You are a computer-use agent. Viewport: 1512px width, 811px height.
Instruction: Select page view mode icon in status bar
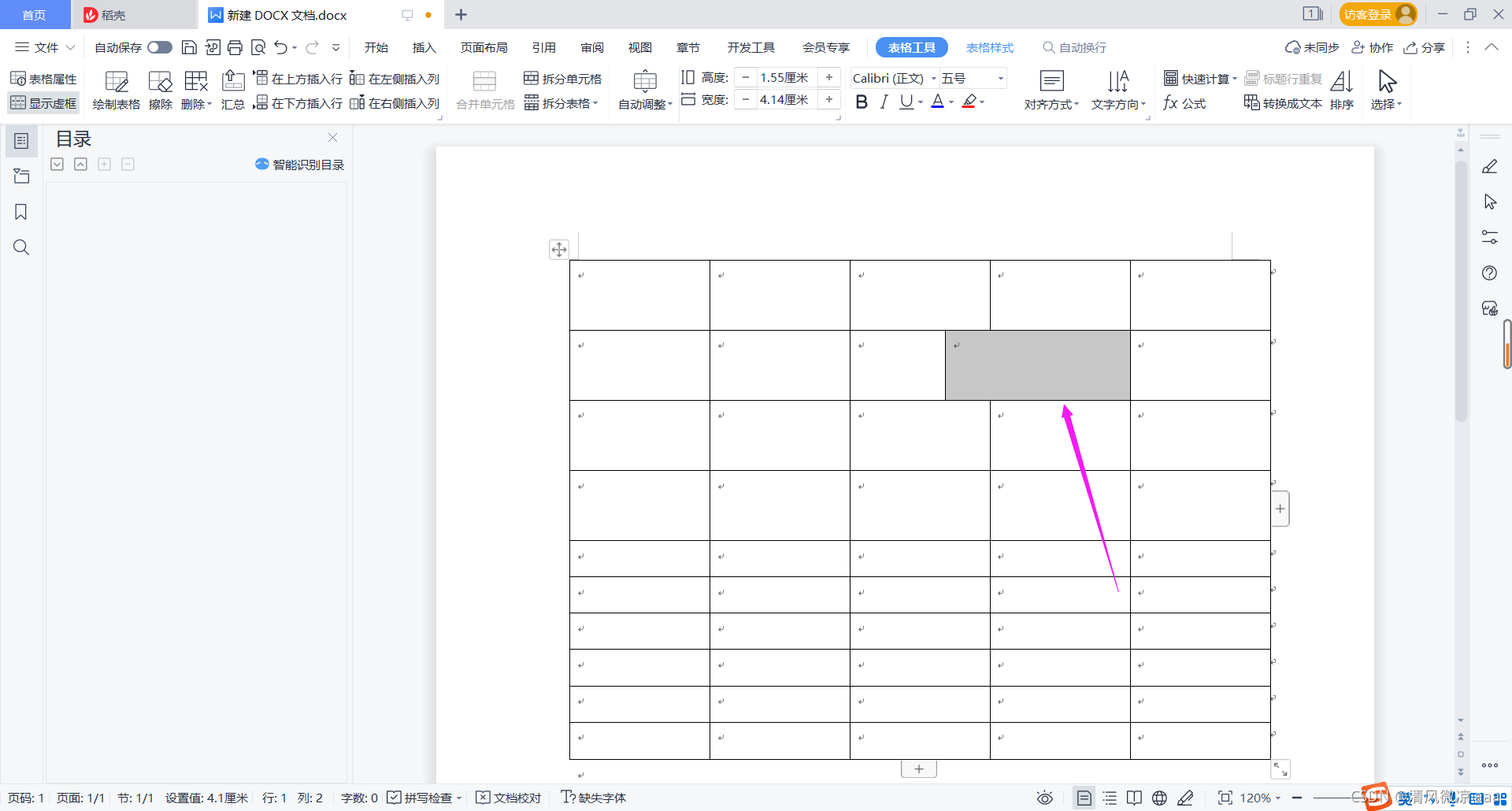tap(1084, 798)
